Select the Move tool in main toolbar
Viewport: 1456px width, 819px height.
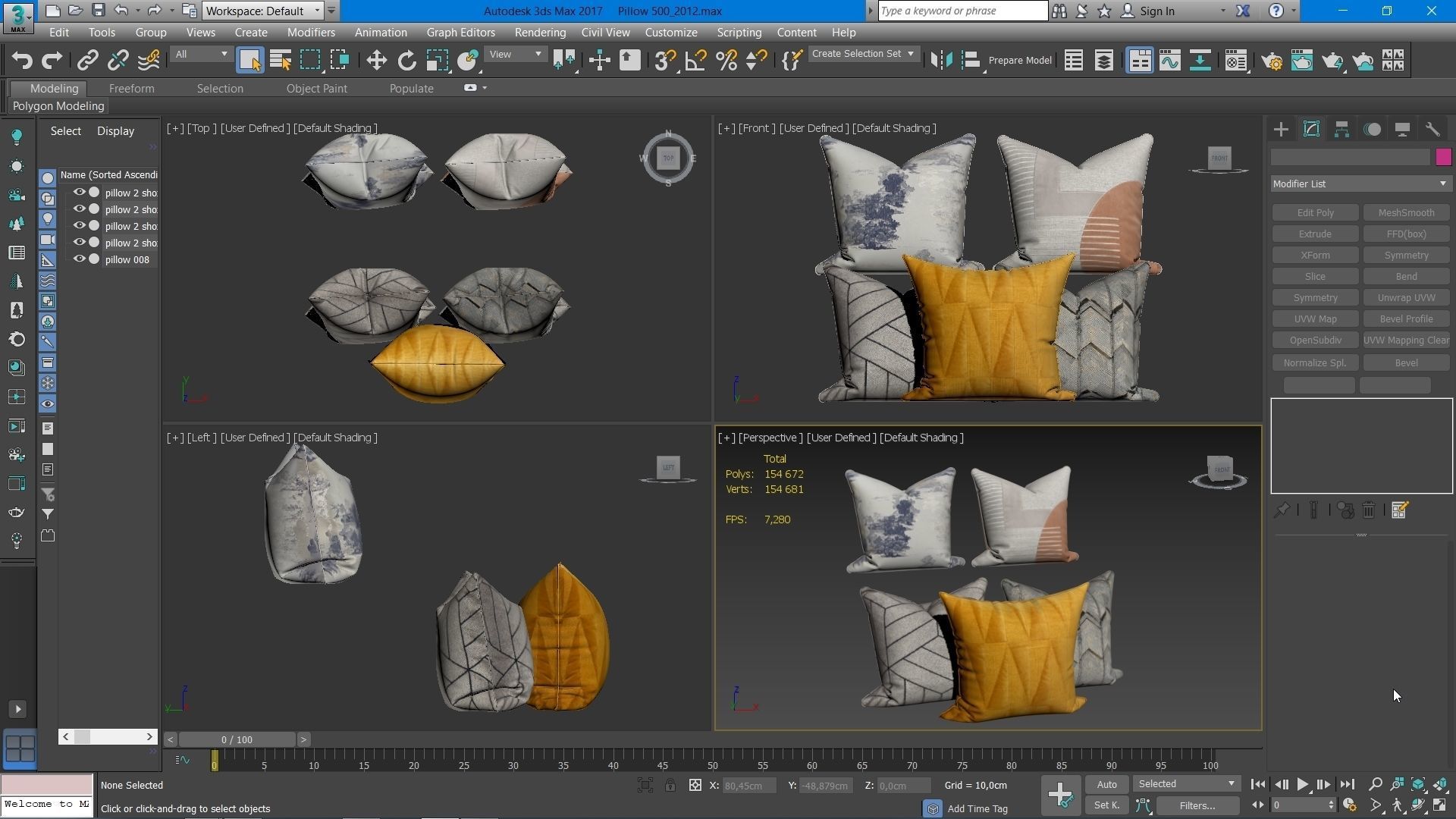coord(376,61)
